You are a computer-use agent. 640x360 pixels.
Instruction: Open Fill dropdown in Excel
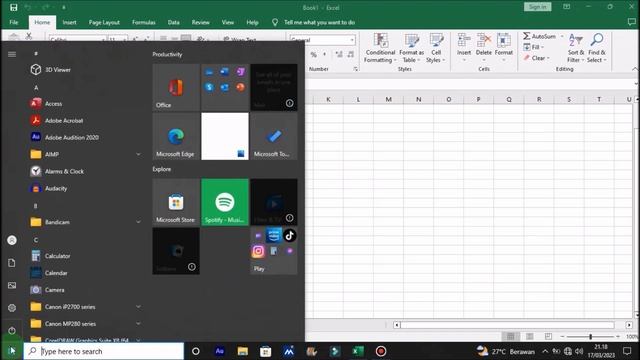534,47
